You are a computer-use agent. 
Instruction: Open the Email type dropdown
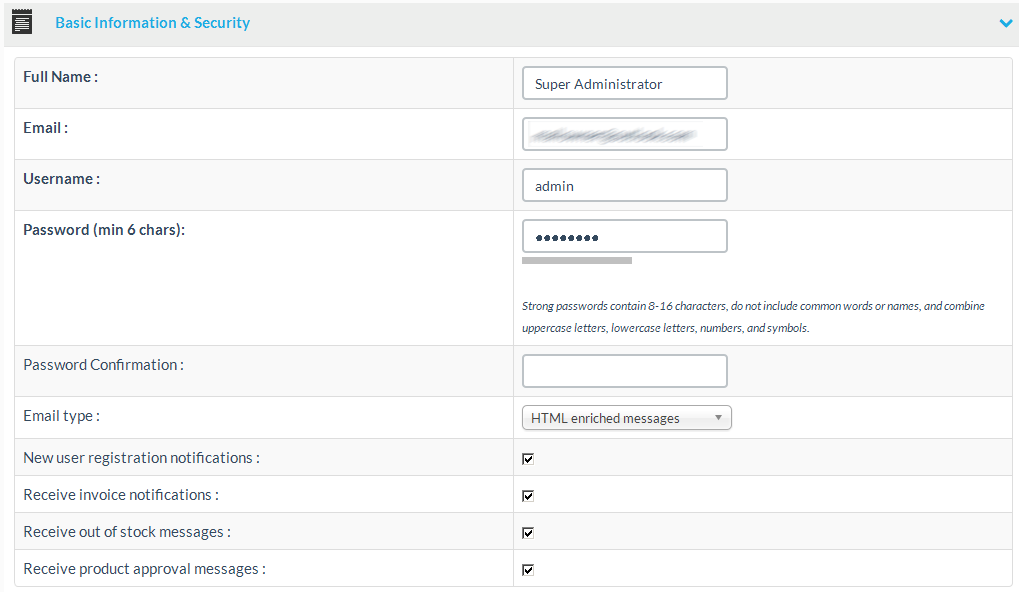[627, 418]
